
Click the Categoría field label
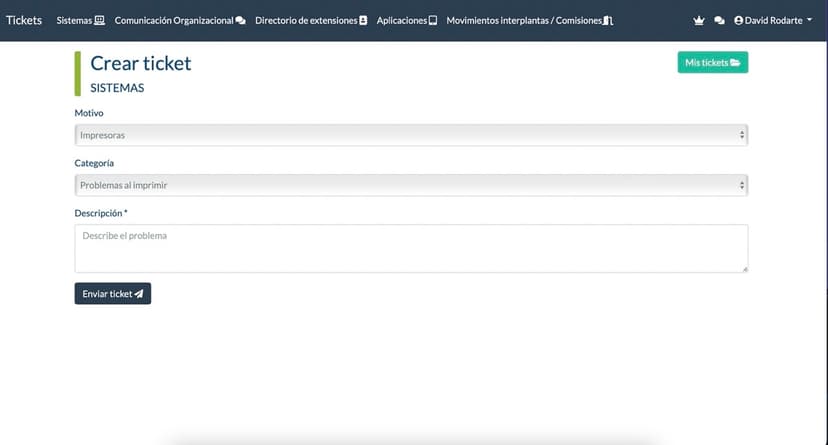click(94, 163)
